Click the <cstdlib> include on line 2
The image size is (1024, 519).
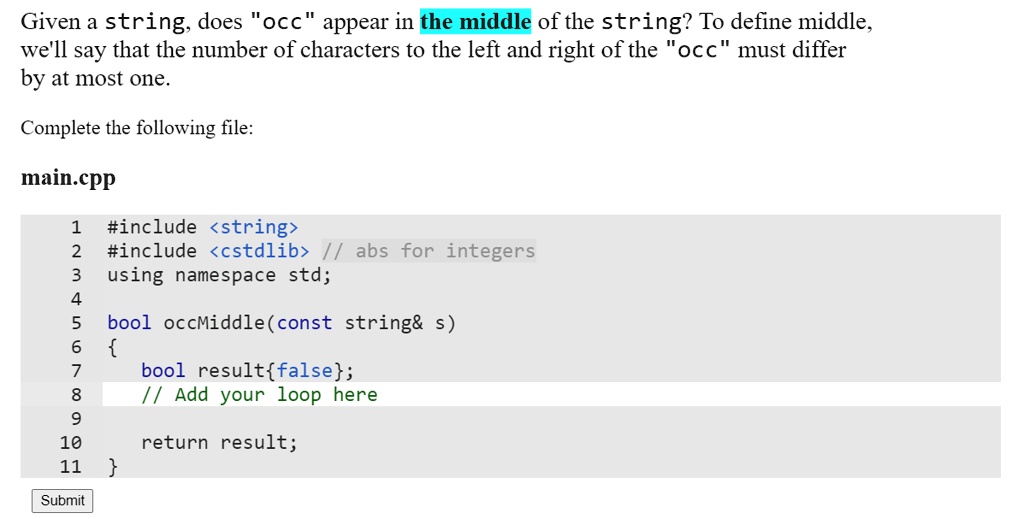pyautogui.click(x=259, y=251)
